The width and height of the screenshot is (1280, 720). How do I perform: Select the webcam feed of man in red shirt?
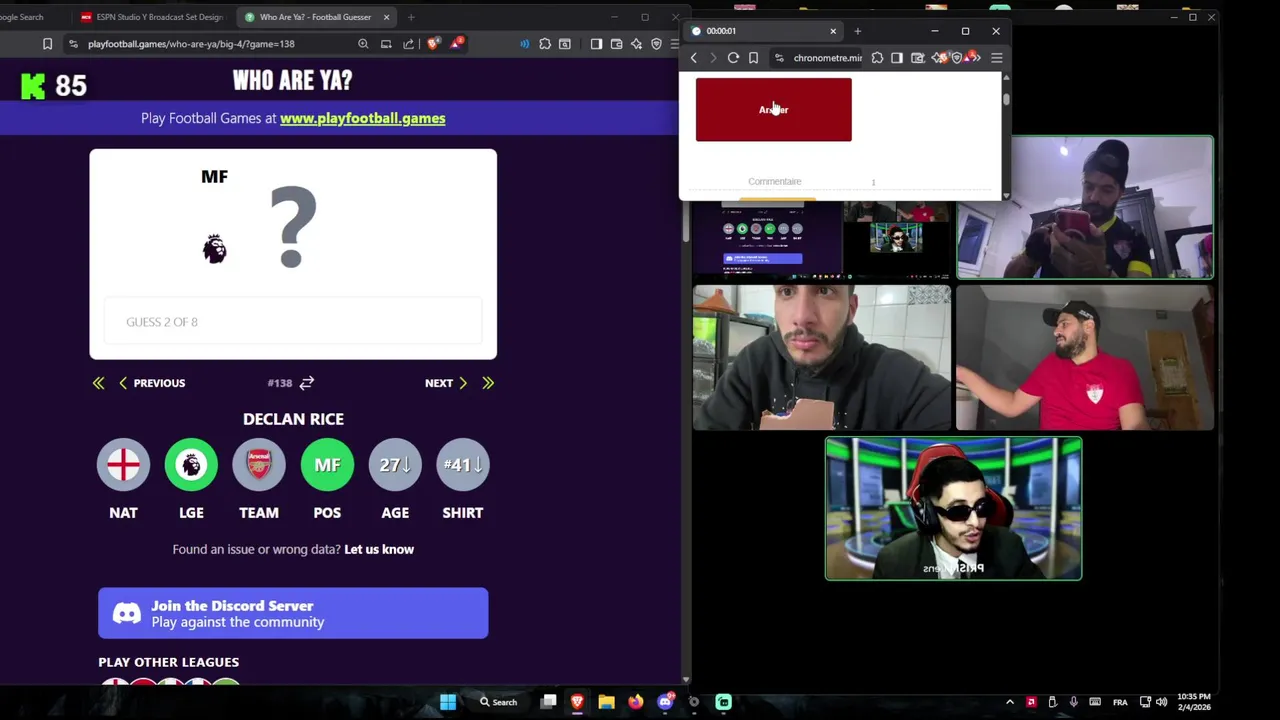(x=1085, y=358)
